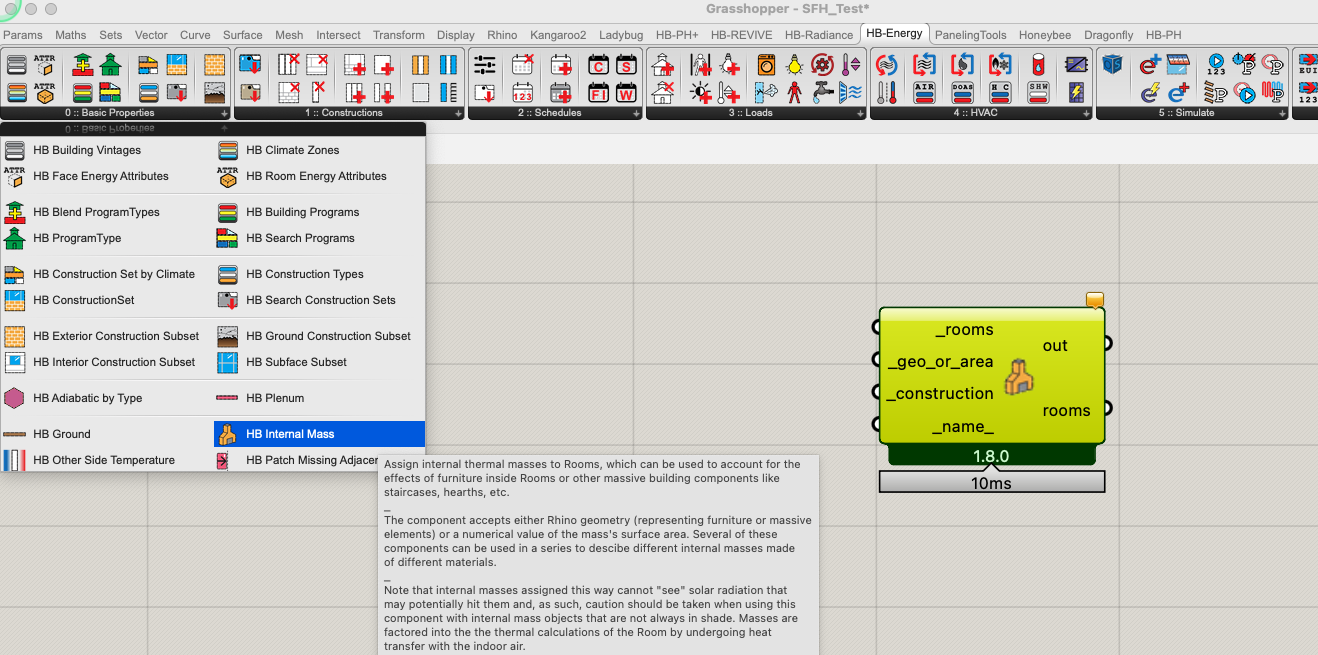Open the PanelingTools tab

coord(970,35)
